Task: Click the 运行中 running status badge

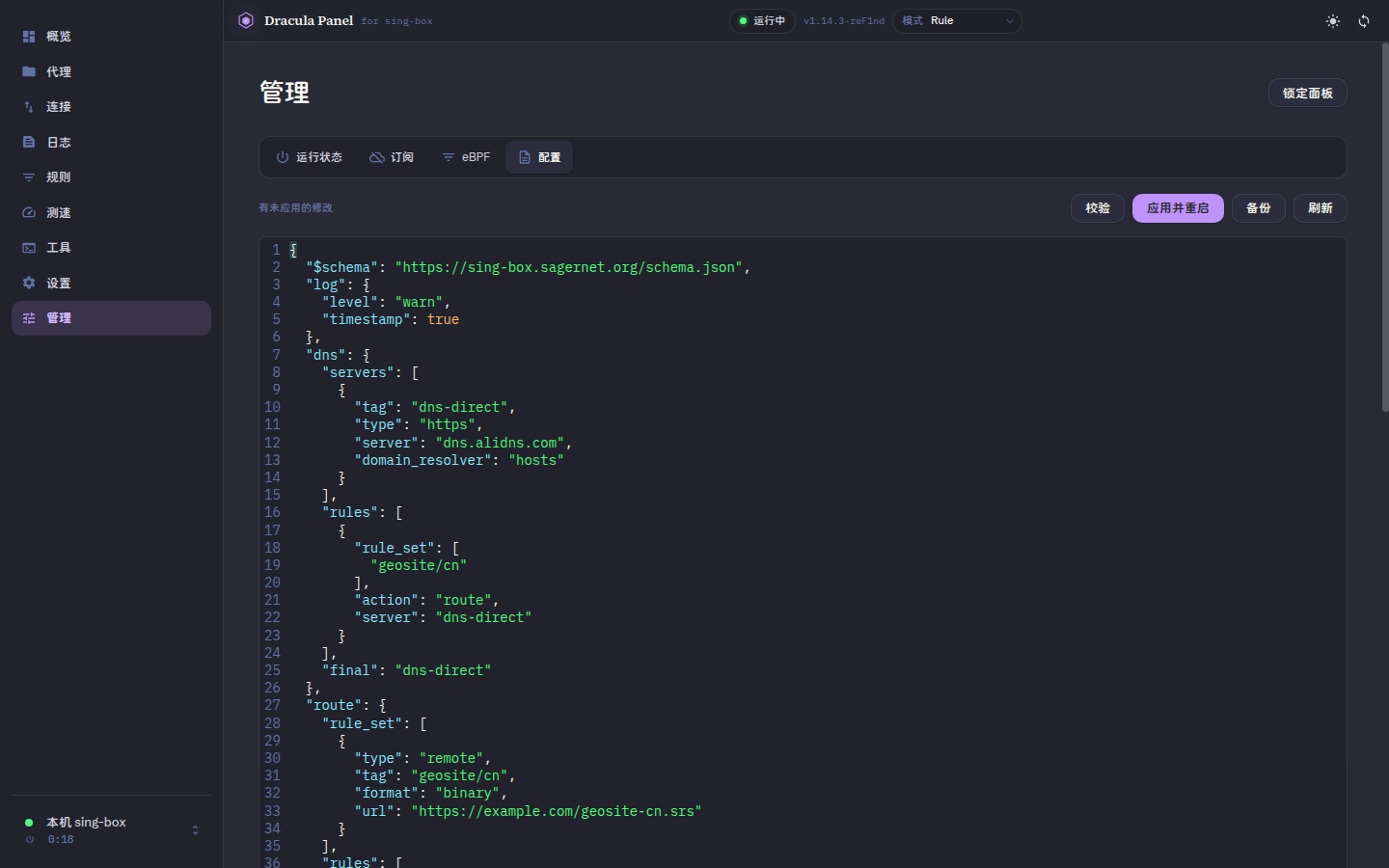Action: [x=762, y=20]
